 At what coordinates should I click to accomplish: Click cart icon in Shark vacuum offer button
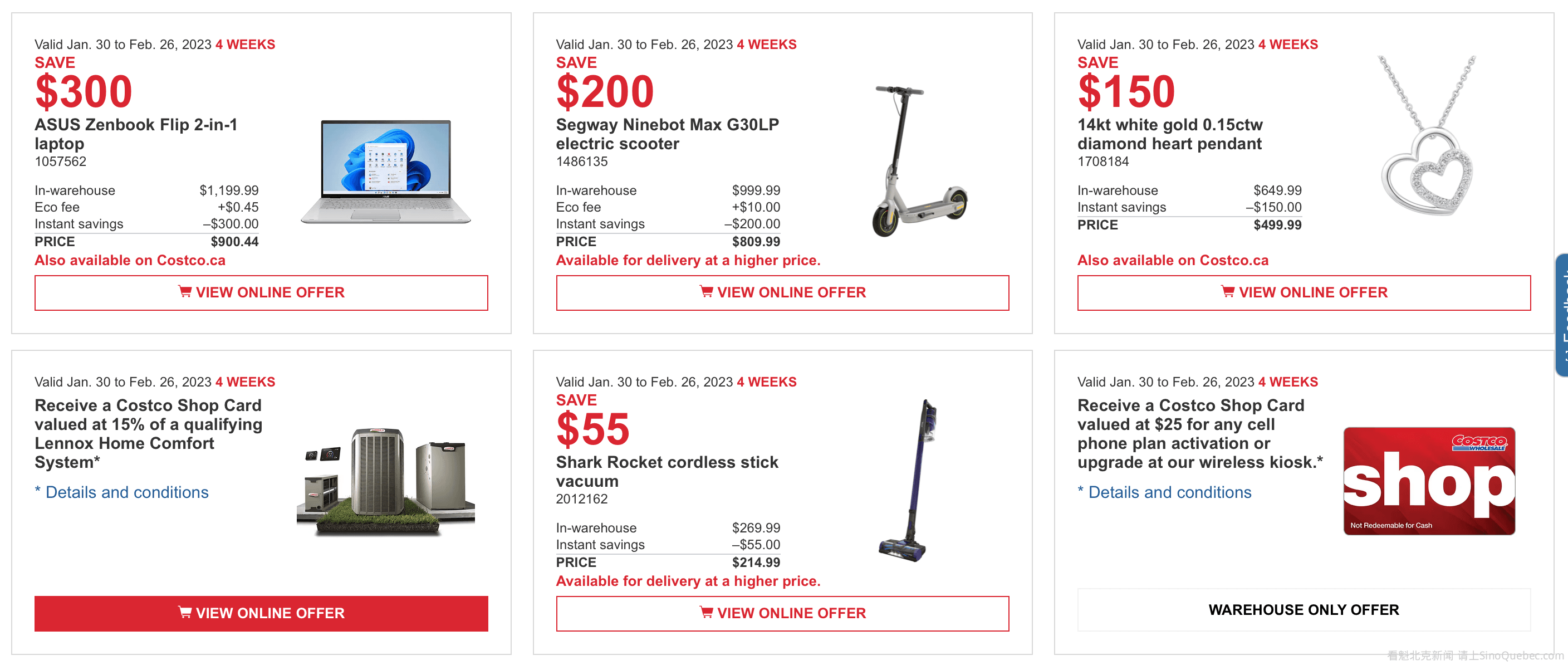[706, 612]
